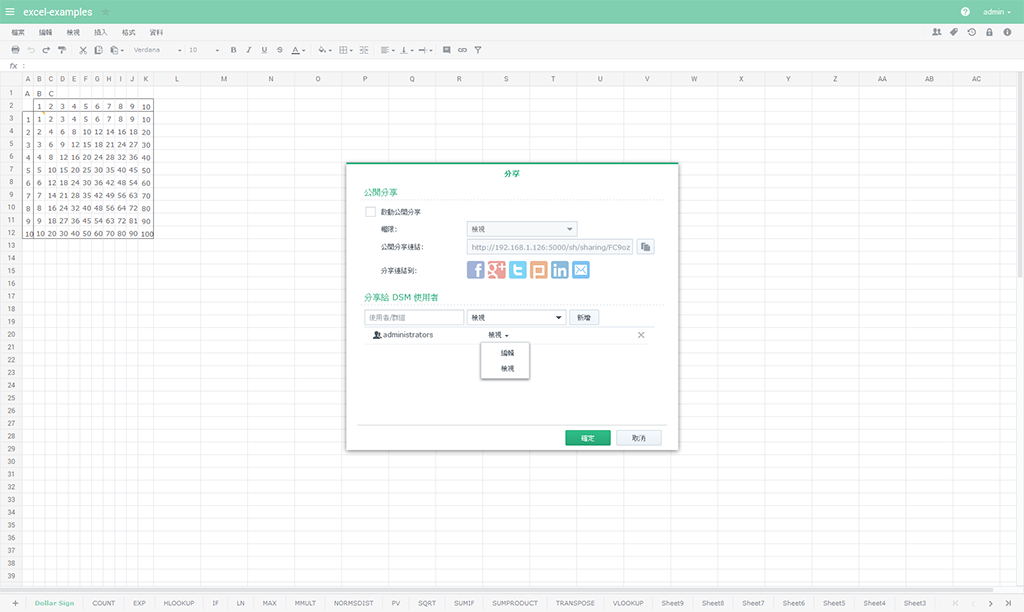Click the filter funnel icon
Image resolution: width=1024 pixels, height=612 pixels.
pyautogui.click(x=478, y=50)
